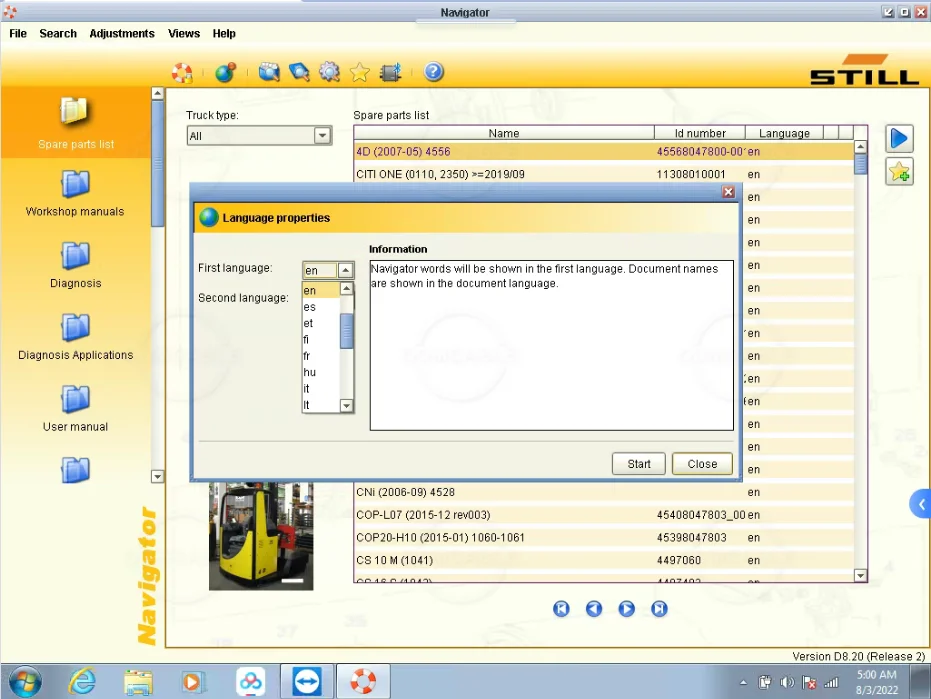Go to the last page navigation button
The height and width of the screenshot is (699, 931).
click(x=659, y=608)
